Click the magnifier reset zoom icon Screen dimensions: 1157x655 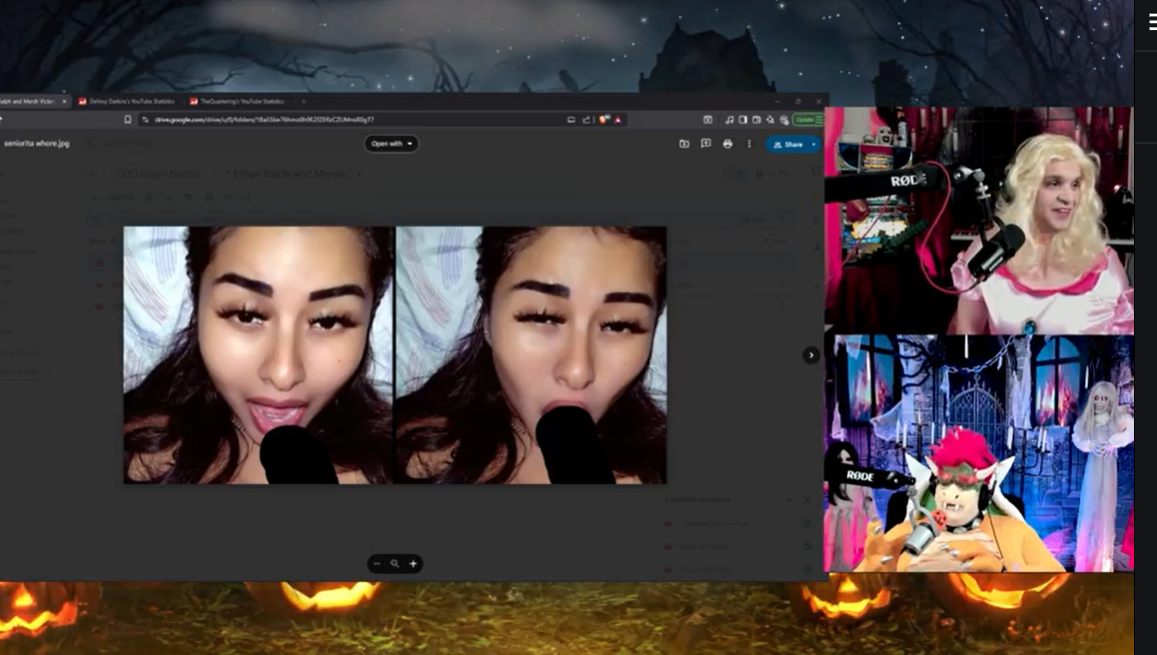(395, 564)
